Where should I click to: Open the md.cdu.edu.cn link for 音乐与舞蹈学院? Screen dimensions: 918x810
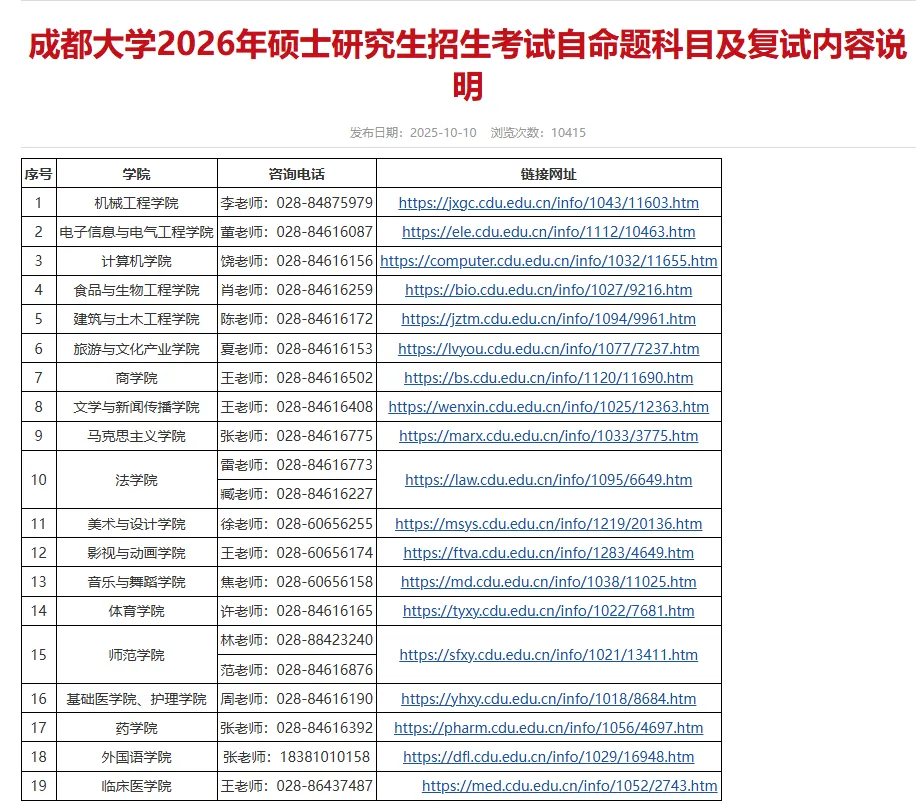(x=549, y=582)
